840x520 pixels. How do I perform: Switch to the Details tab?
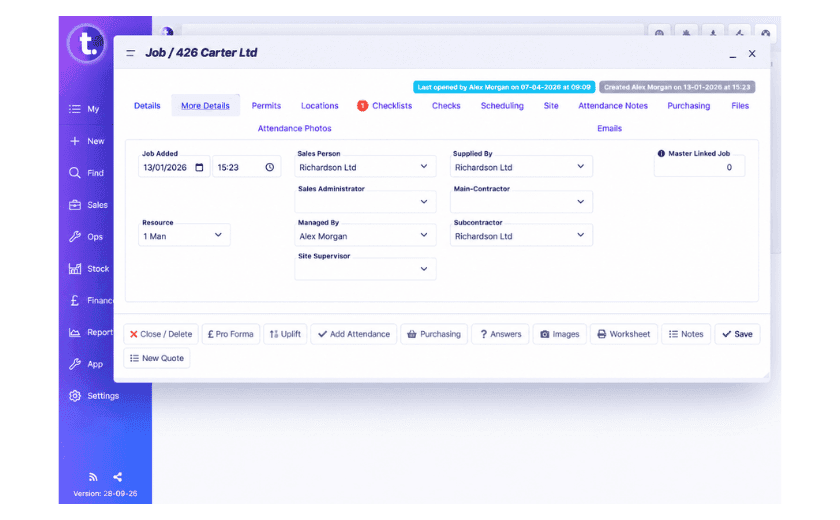tap(147, 106)
